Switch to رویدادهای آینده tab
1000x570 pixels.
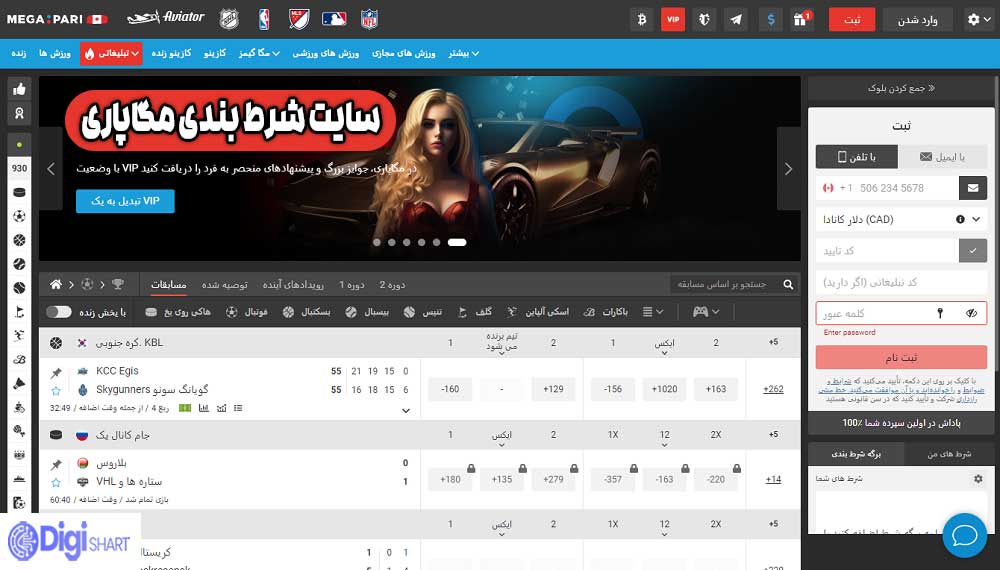click(293, 285)
